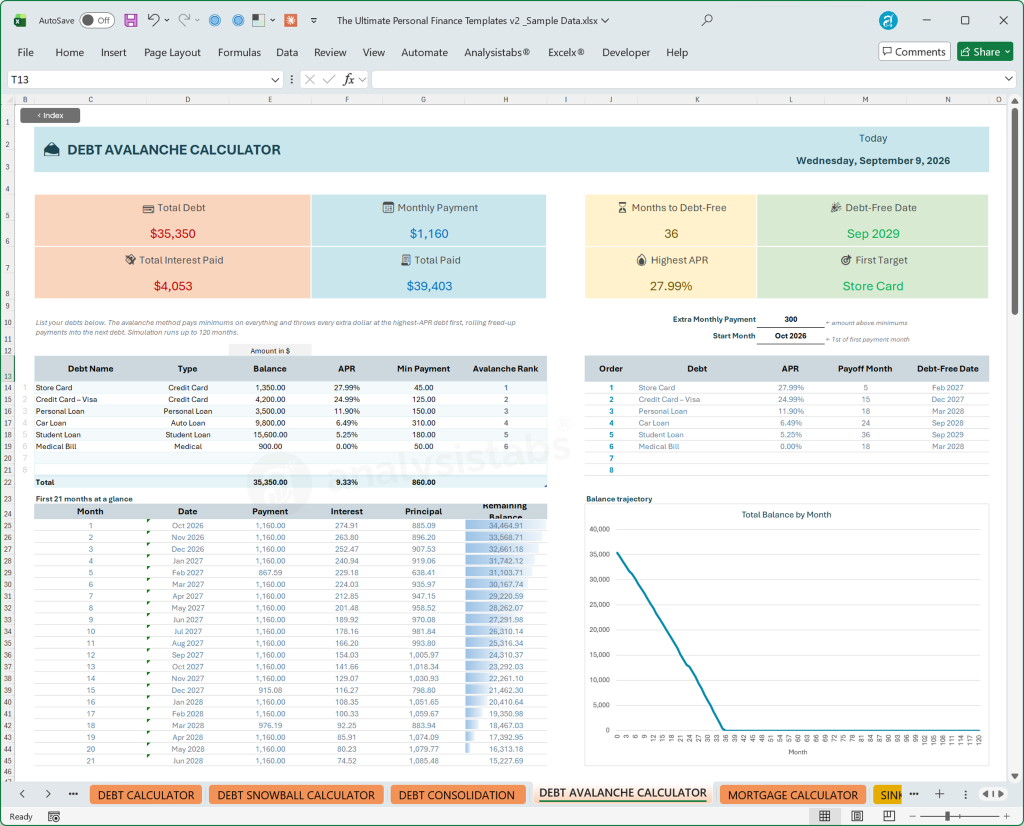Expand the Name Box dropdown arrow
This screenshot has height=826, width=1024.
[x=275, y=80]
